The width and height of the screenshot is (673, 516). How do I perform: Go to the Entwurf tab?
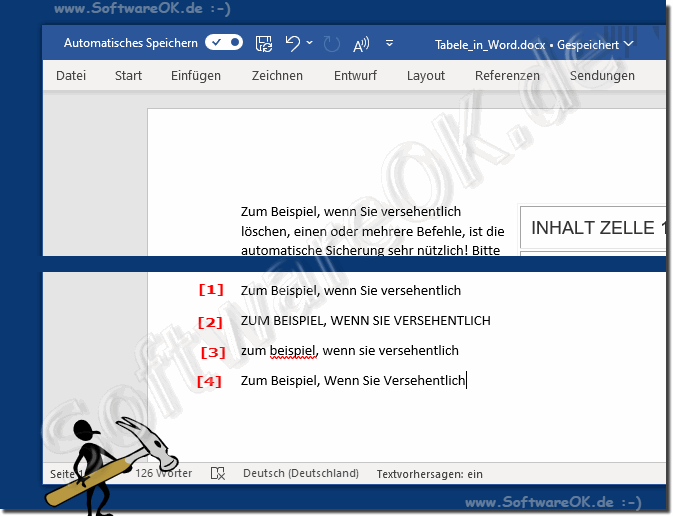(355, 76)
